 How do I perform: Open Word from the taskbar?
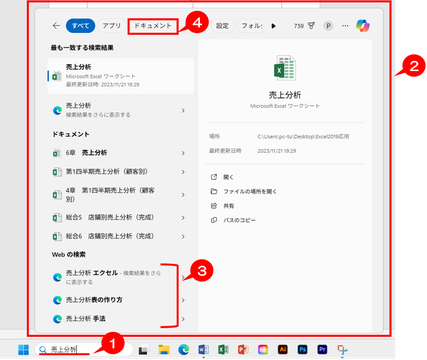point(203,350)
